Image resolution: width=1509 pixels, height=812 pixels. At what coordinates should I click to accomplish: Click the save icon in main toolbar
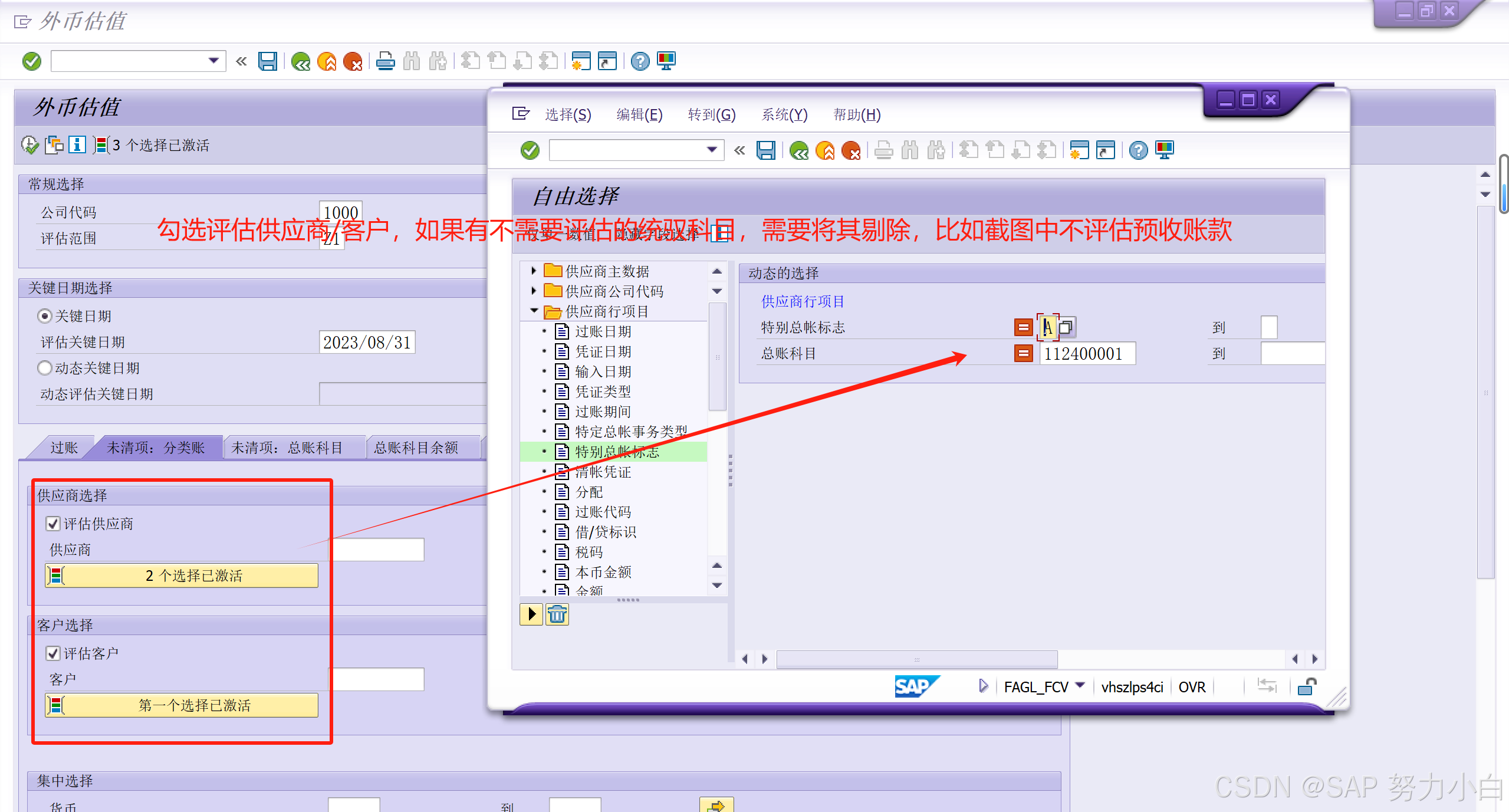[x=267, y=61]
